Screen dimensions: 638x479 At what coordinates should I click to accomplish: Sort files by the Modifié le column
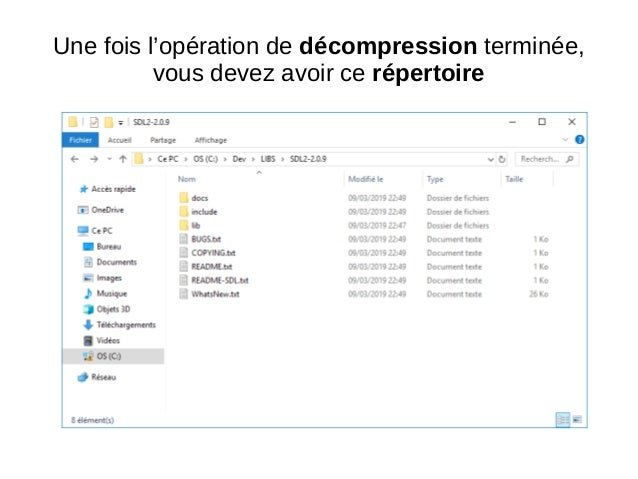point(365,179)
